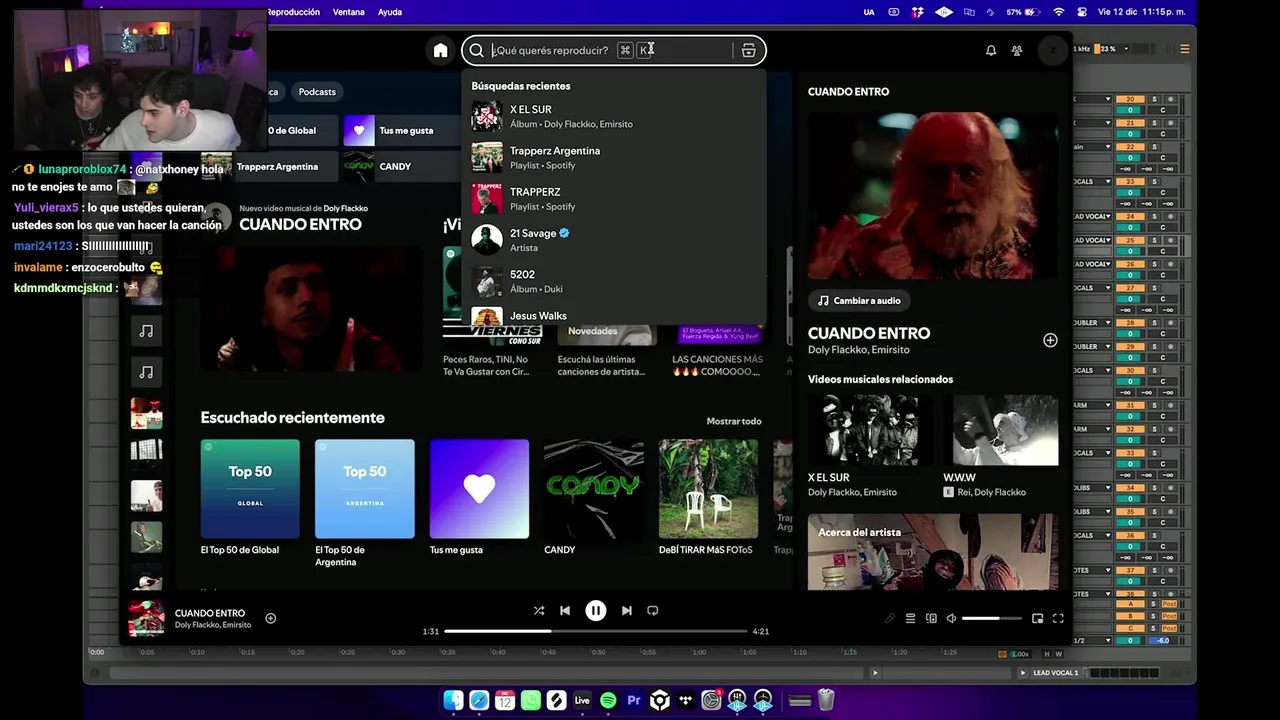Open friend activity icon
Viewport: 1280px width, 720px height.
pyautogui.click(x=1017, y=50)
